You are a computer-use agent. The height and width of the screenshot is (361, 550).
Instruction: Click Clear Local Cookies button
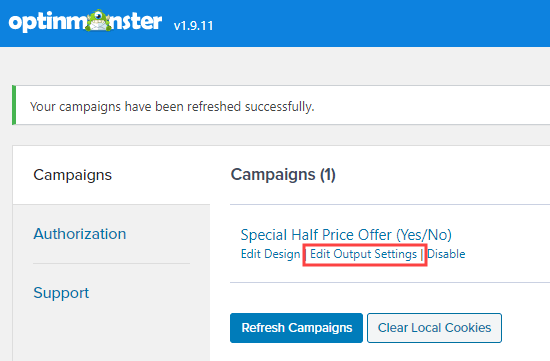pos(434,328)
